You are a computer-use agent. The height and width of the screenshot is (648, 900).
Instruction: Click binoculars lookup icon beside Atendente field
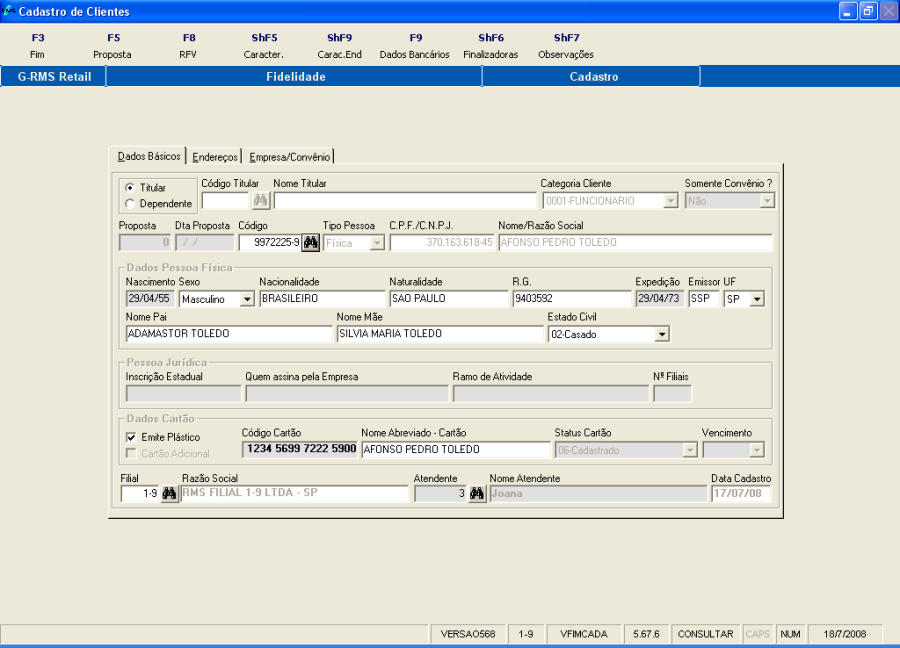[477, 494]
